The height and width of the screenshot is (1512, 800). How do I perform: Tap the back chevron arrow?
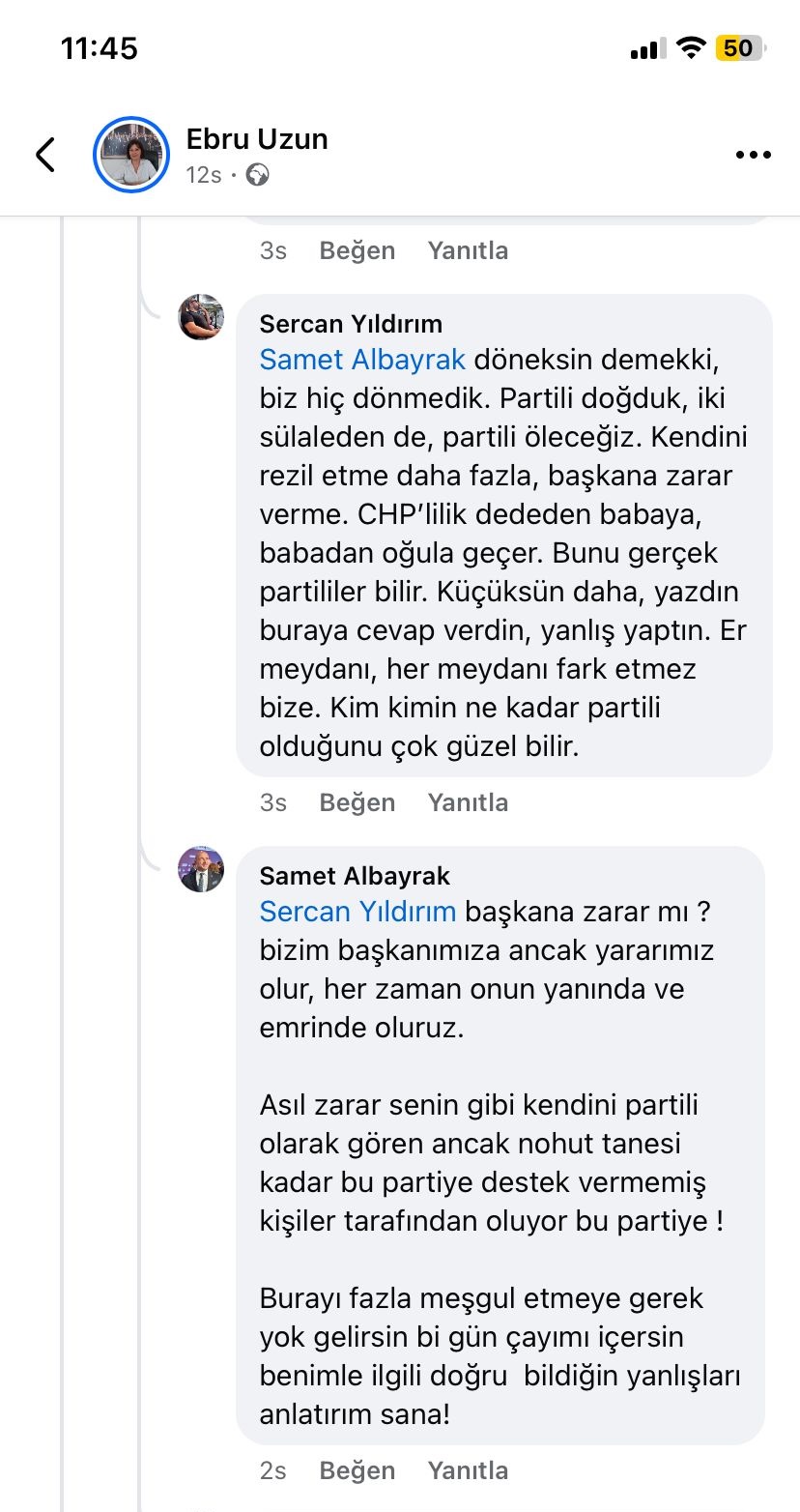pyautogui.click(x=45, y=155)
